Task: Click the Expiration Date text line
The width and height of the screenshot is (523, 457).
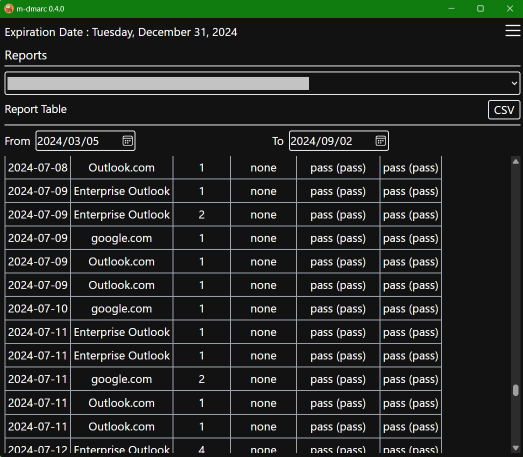Action: click(x=121, y=32)
